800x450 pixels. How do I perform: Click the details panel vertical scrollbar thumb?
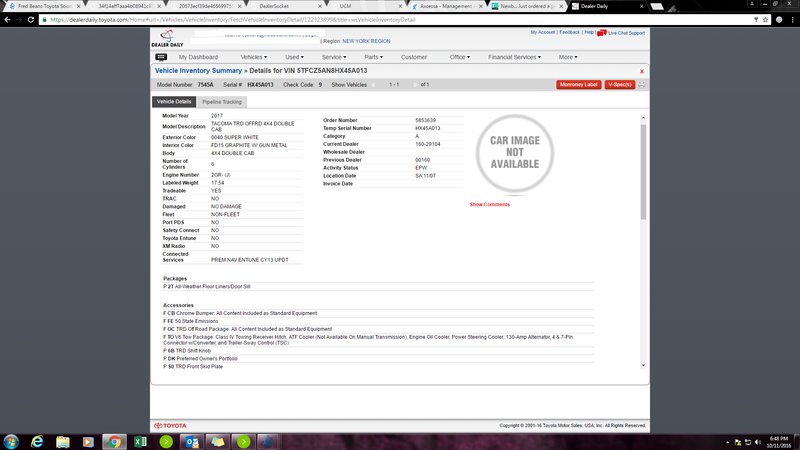tap(643, 172)
